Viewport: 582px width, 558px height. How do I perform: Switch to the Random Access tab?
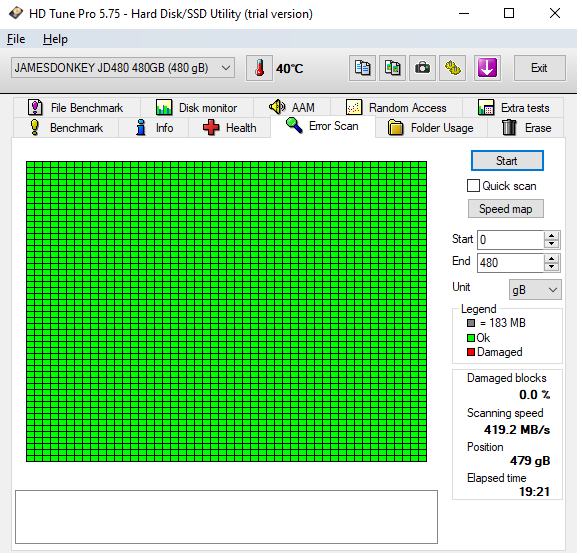click(x=396, y=108)
